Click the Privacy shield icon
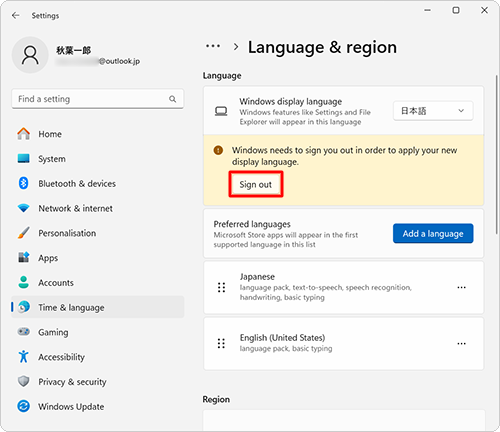This screenshot has height=432, width=500. (x=23, y=381)
